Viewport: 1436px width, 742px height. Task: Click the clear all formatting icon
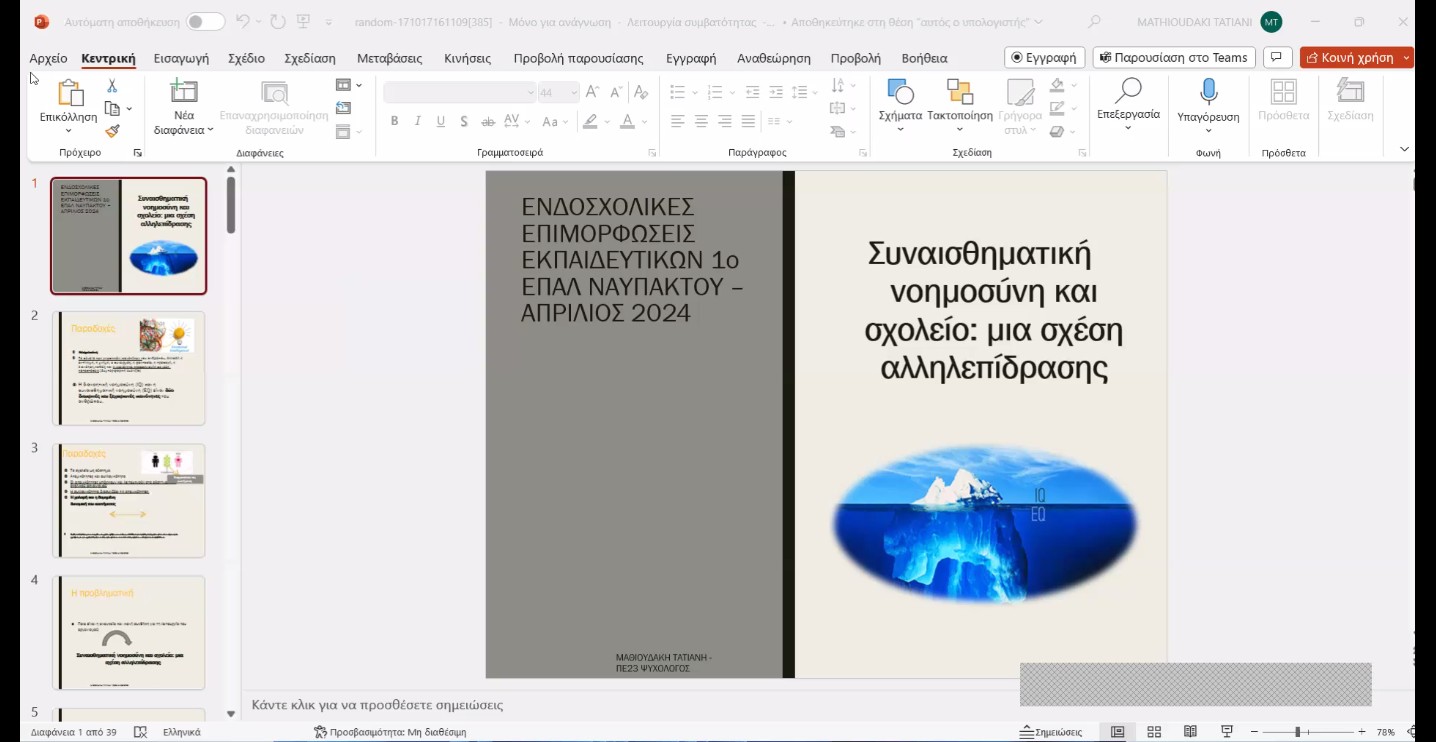pyautogui.click(x=641, y=93)
